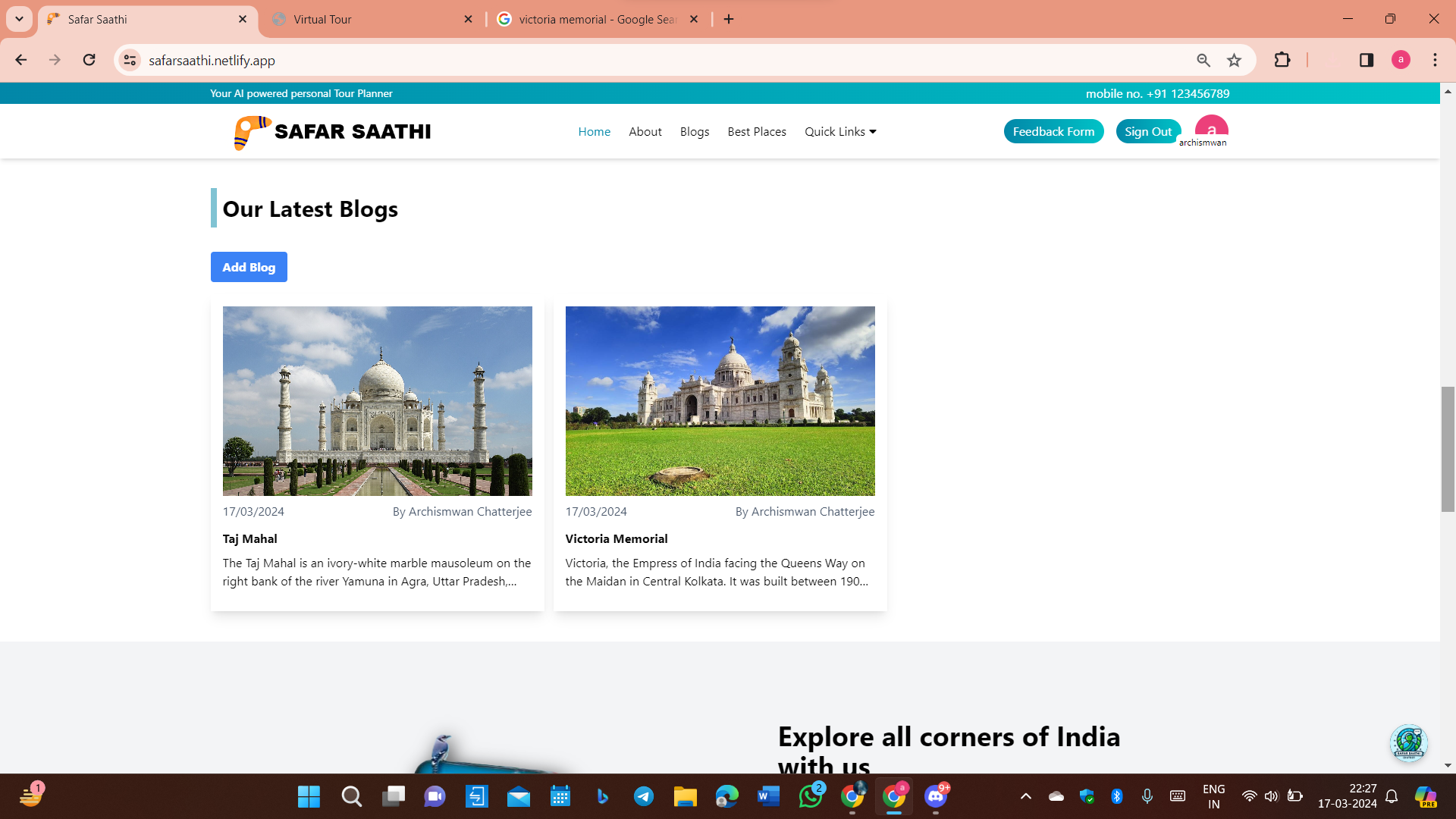Image resolution: width=1456 pixels, height=819 pixels.
Task: View site information icon in address bar
Action: click(x=130, y=61)
